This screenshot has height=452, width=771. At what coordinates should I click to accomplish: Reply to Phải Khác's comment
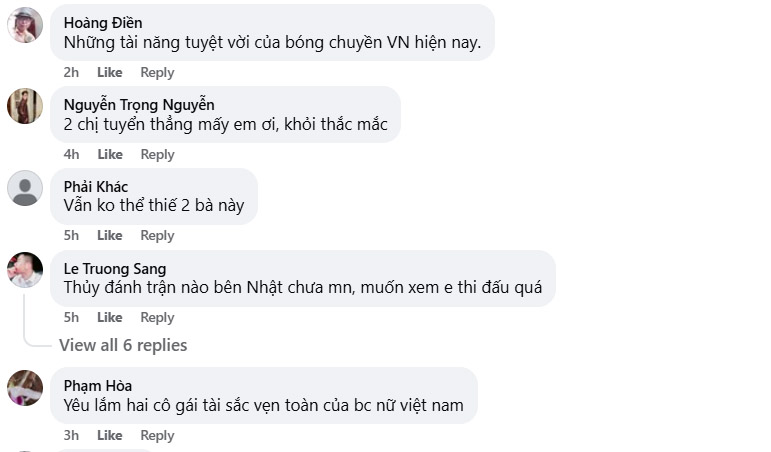click(157, 236)
